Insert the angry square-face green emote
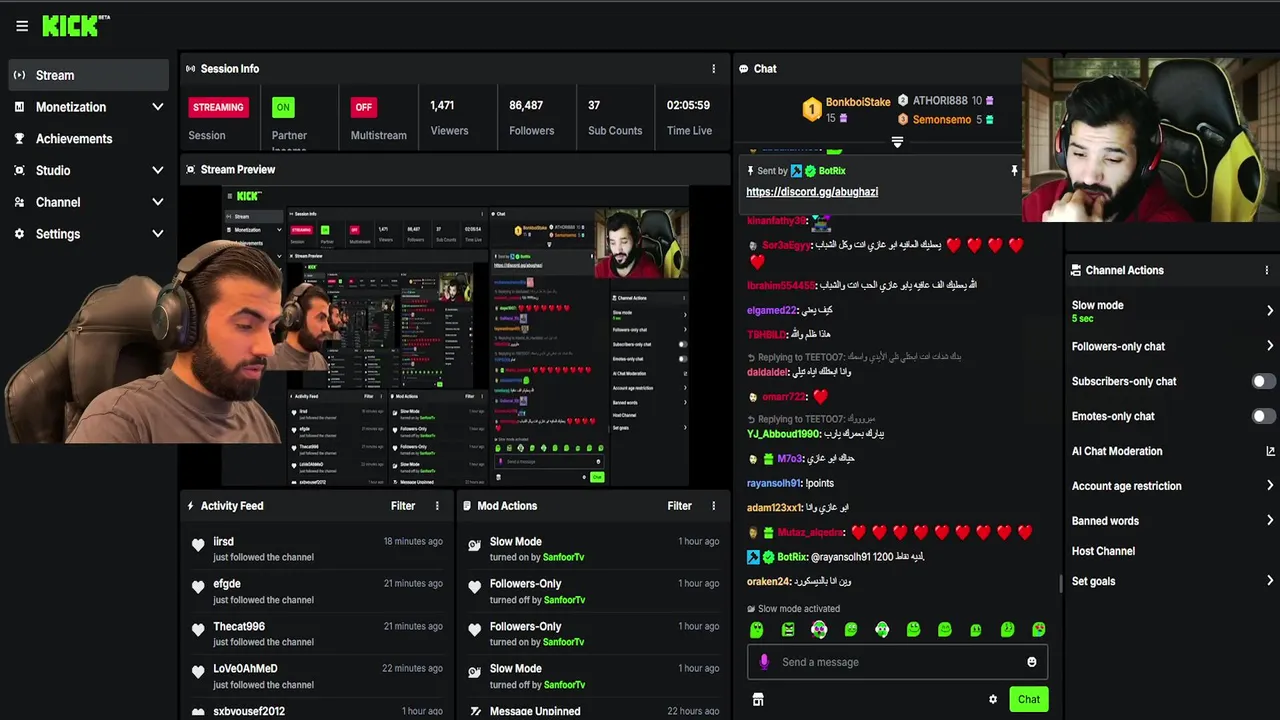Screen dimensions: 1280x720 coord(788,629)
